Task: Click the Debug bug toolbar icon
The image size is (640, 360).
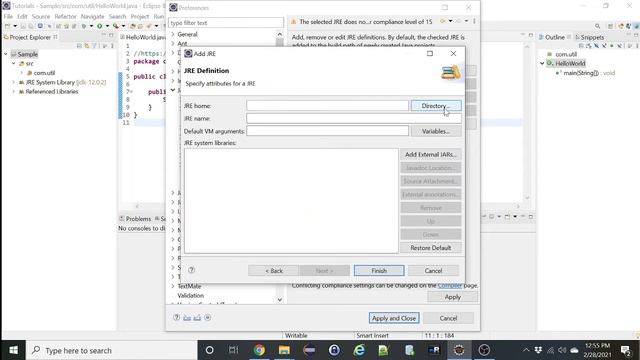Action: coord(84,26)
